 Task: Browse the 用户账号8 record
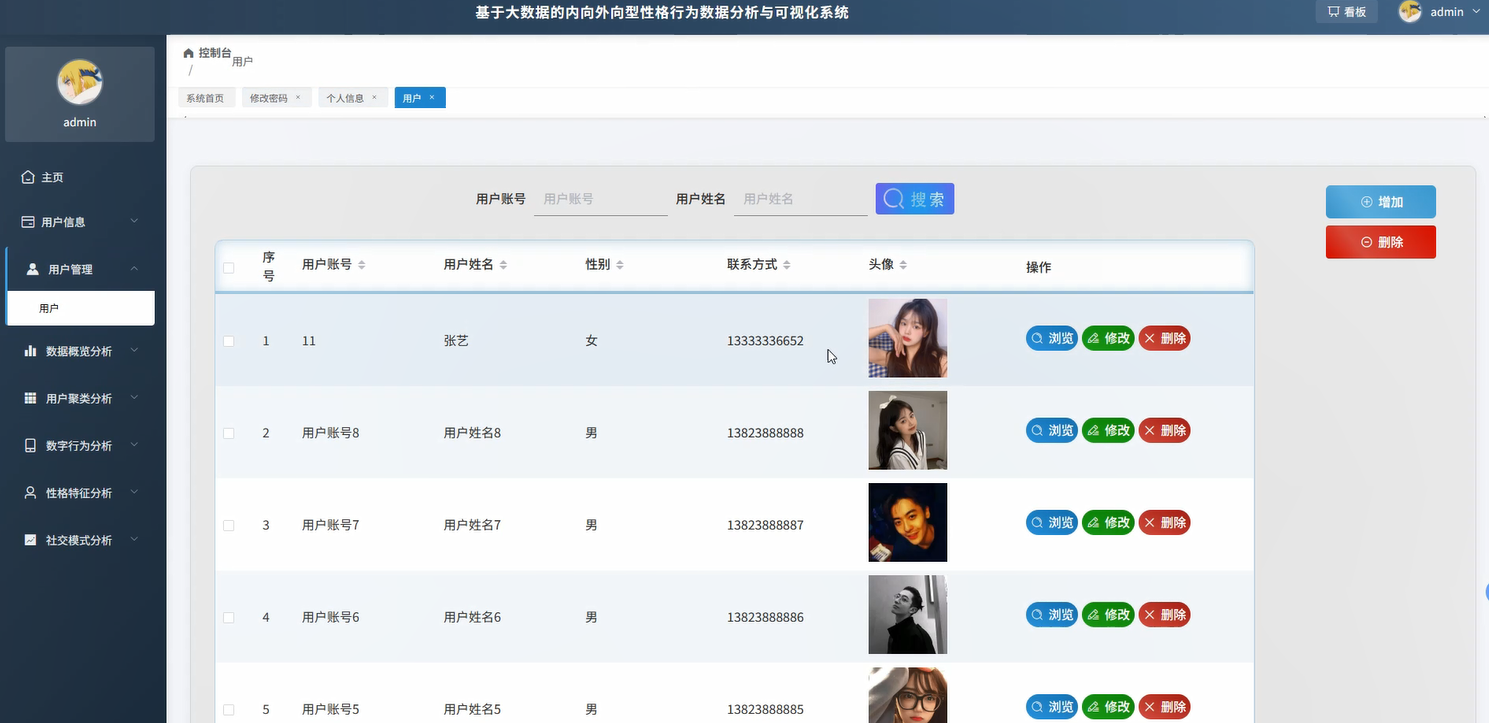[x=1052, y=430]
